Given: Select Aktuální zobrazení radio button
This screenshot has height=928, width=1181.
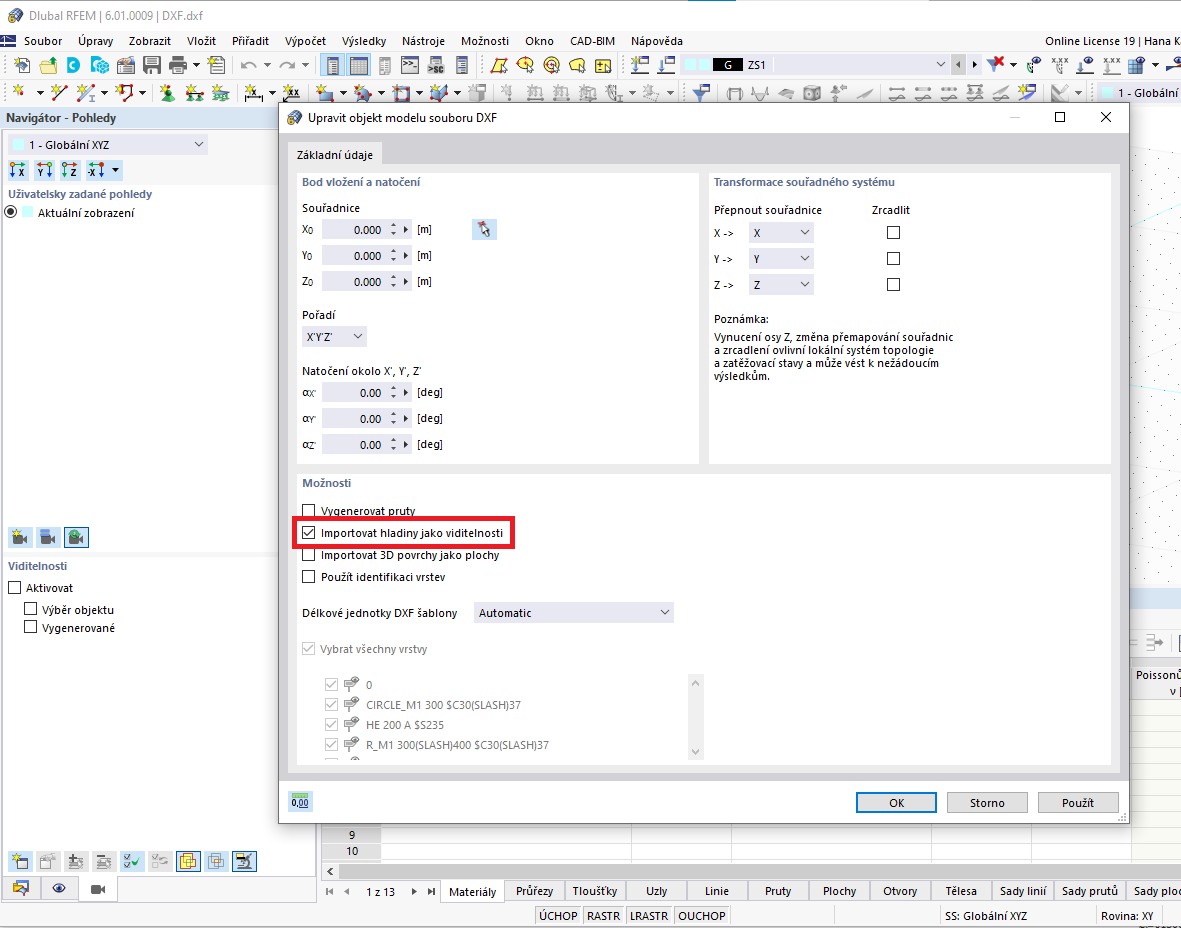Looking at the screenshot, I should tap(11, 212).
